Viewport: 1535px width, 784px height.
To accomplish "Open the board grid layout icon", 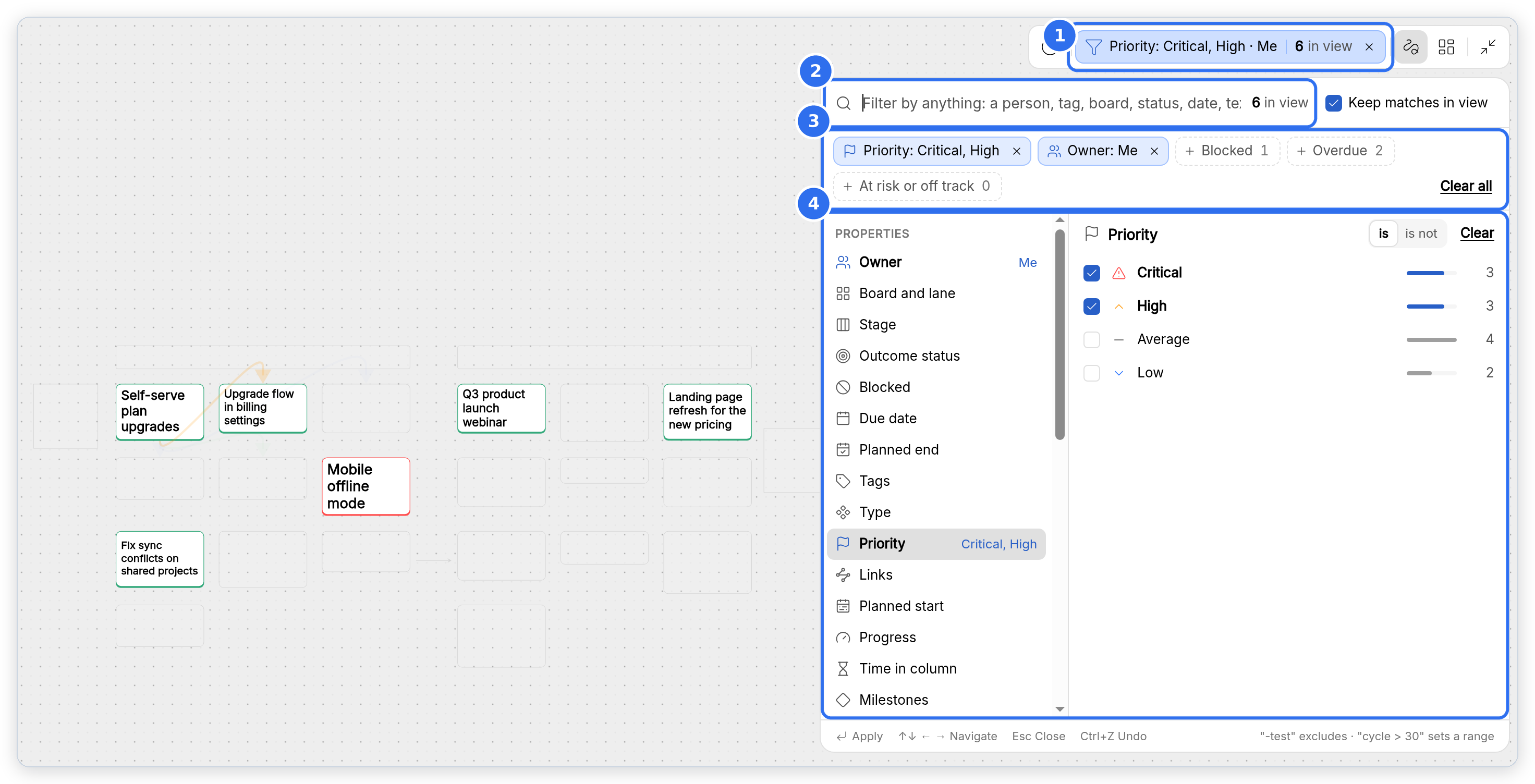I will [x=1446, y=46].
